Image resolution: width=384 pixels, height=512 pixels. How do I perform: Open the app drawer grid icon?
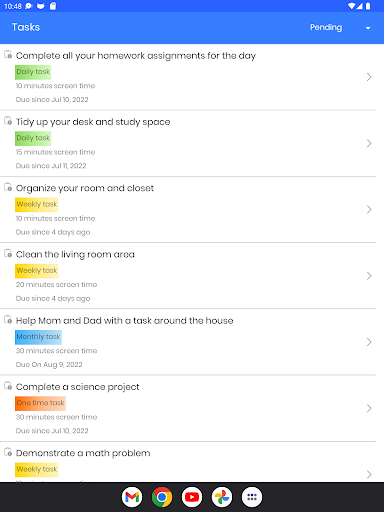252,497
